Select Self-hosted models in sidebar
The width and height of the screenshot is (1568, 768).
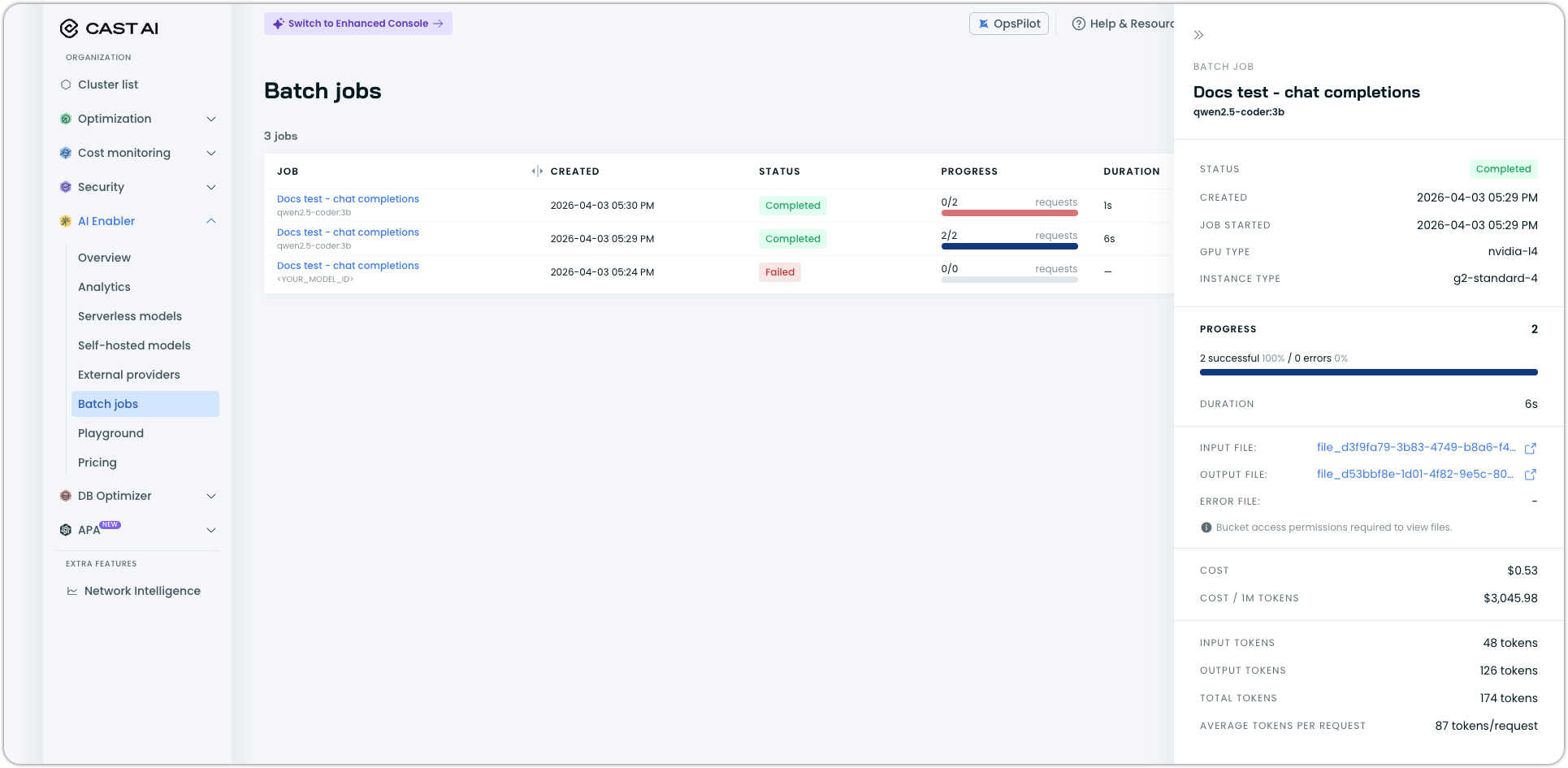point(134,345)
